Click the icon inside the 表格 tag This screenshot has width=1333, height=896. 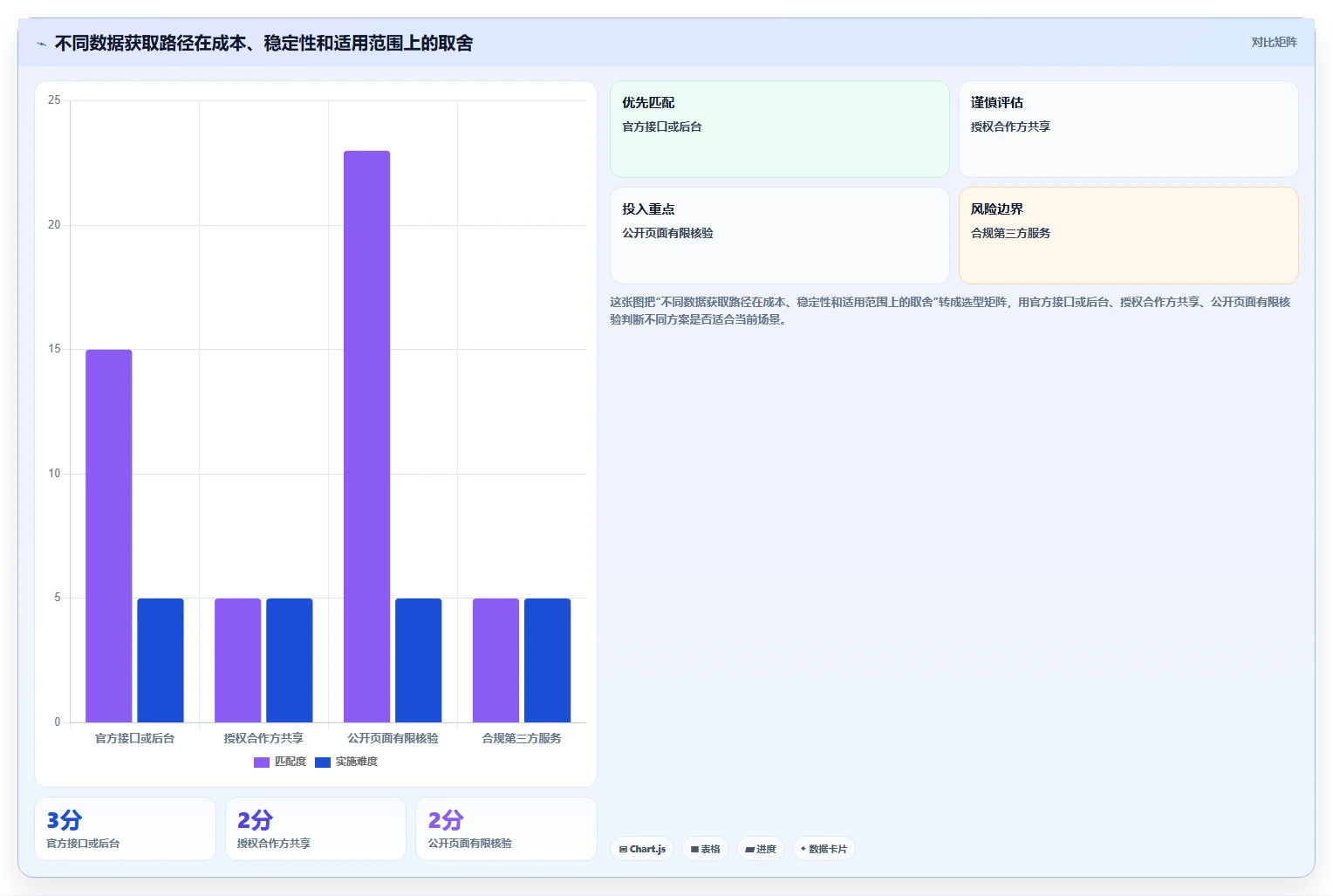click(x=694, y=849)
